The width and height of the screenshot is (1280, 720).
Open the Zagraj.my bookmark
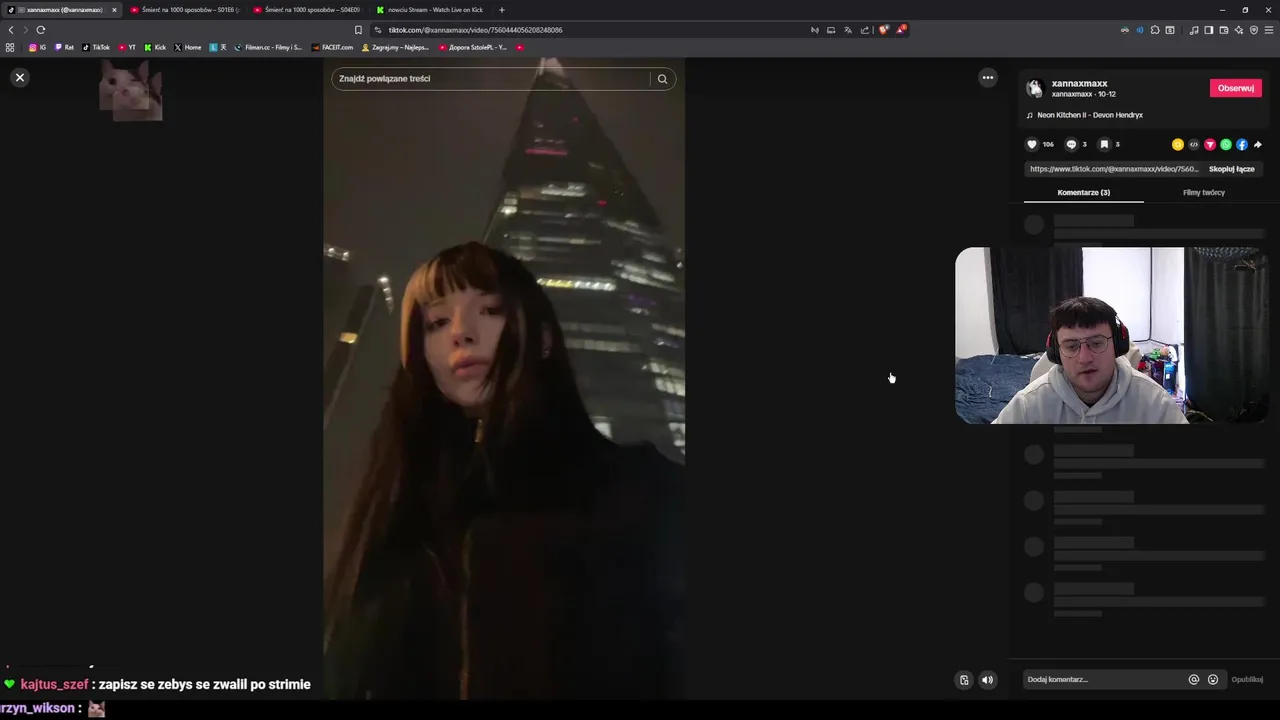pos(395,47)
